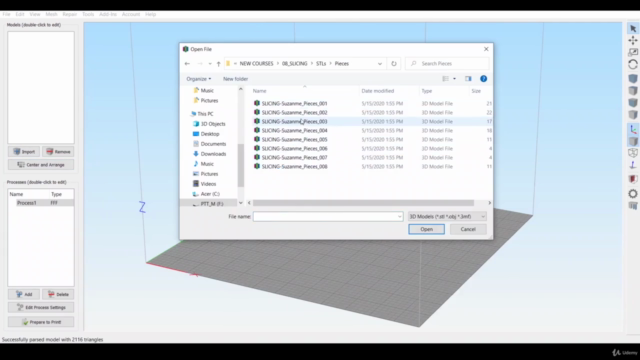The height and width of the screenshot is (360, 640).
Task: Open Edit Process Settings
Action: click(x=41, y=307)
